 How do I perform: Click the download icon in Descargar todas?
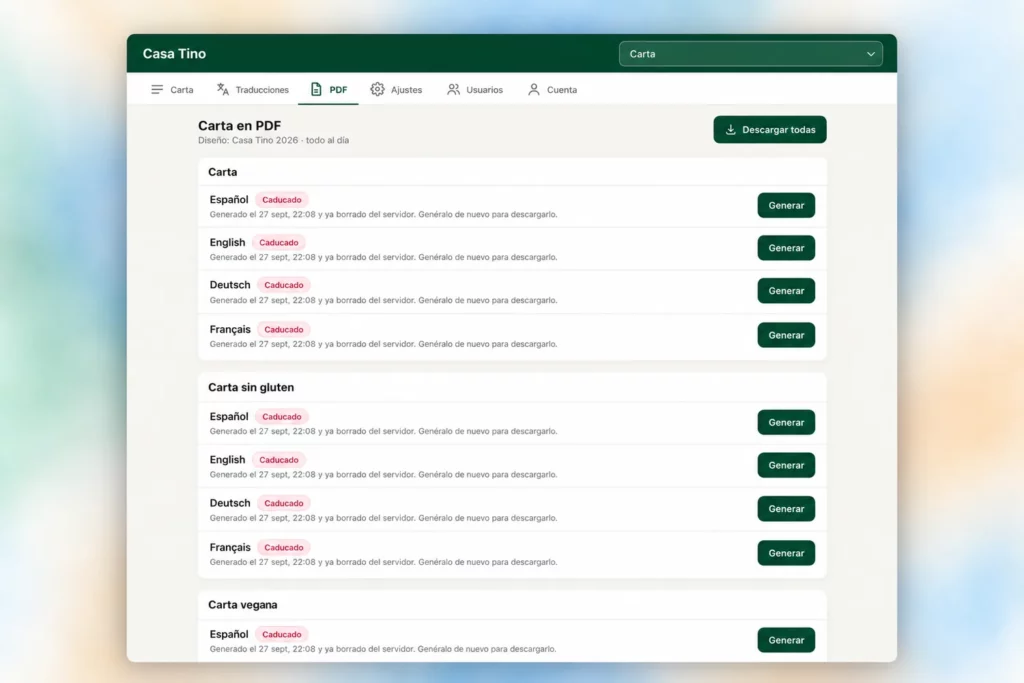(731, 130)
